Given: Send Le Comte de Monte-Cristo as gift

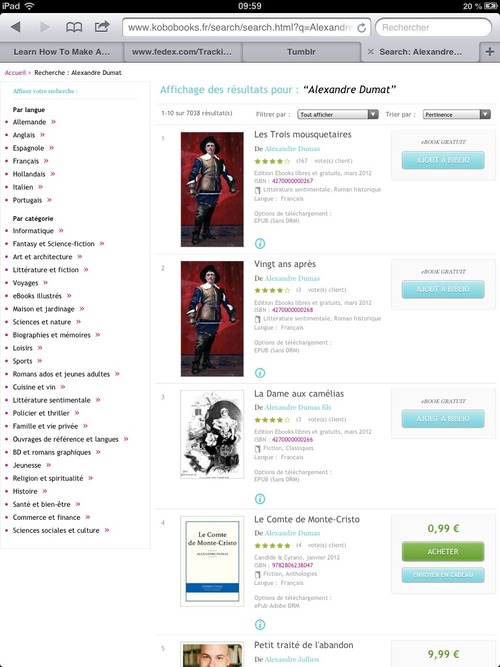Looking at the screenshot, I should (x=443, y=575).
